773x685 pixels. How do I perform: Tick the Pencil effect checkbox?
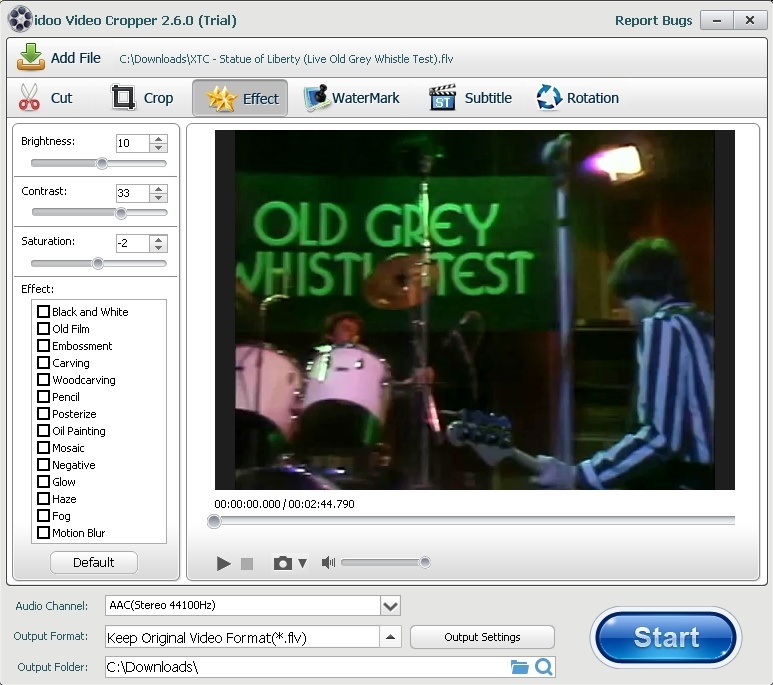[x=43, y=397]
